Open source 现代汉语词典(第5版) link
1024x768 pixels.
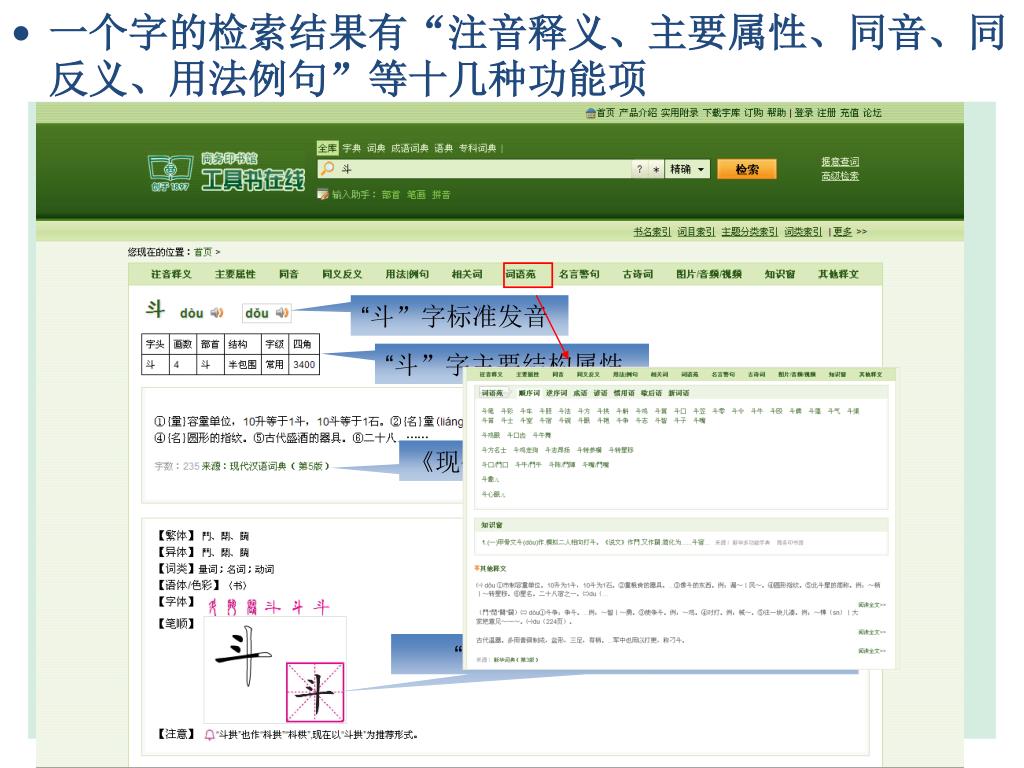point(279,466)
